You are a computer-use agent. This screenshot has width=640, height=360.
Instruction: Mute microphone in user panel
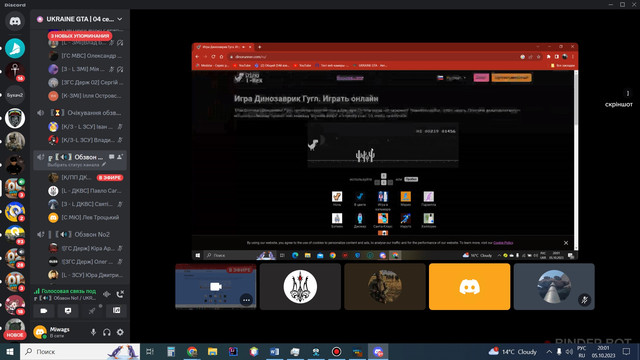pyautogui.click(x=93, y=332)
